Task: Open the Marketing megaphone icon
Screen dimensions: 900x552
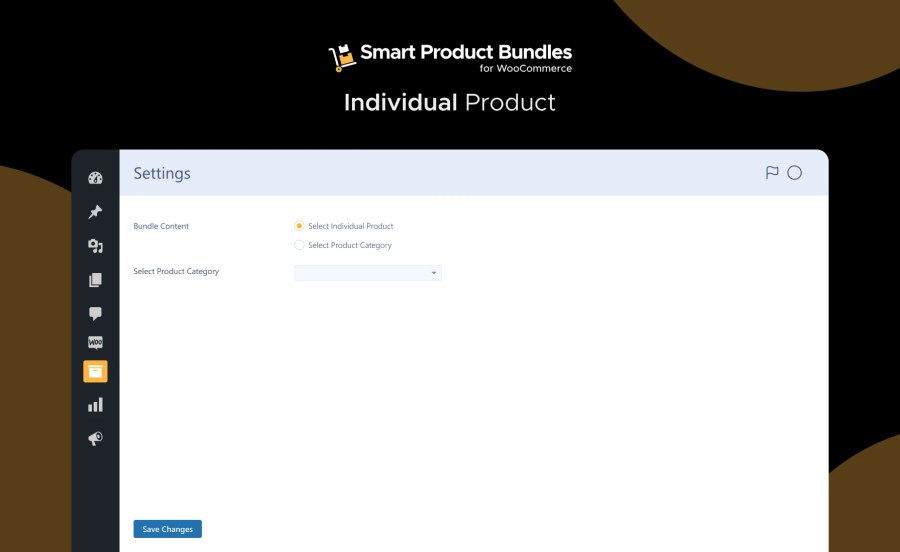Action: [x=95, y=438]
